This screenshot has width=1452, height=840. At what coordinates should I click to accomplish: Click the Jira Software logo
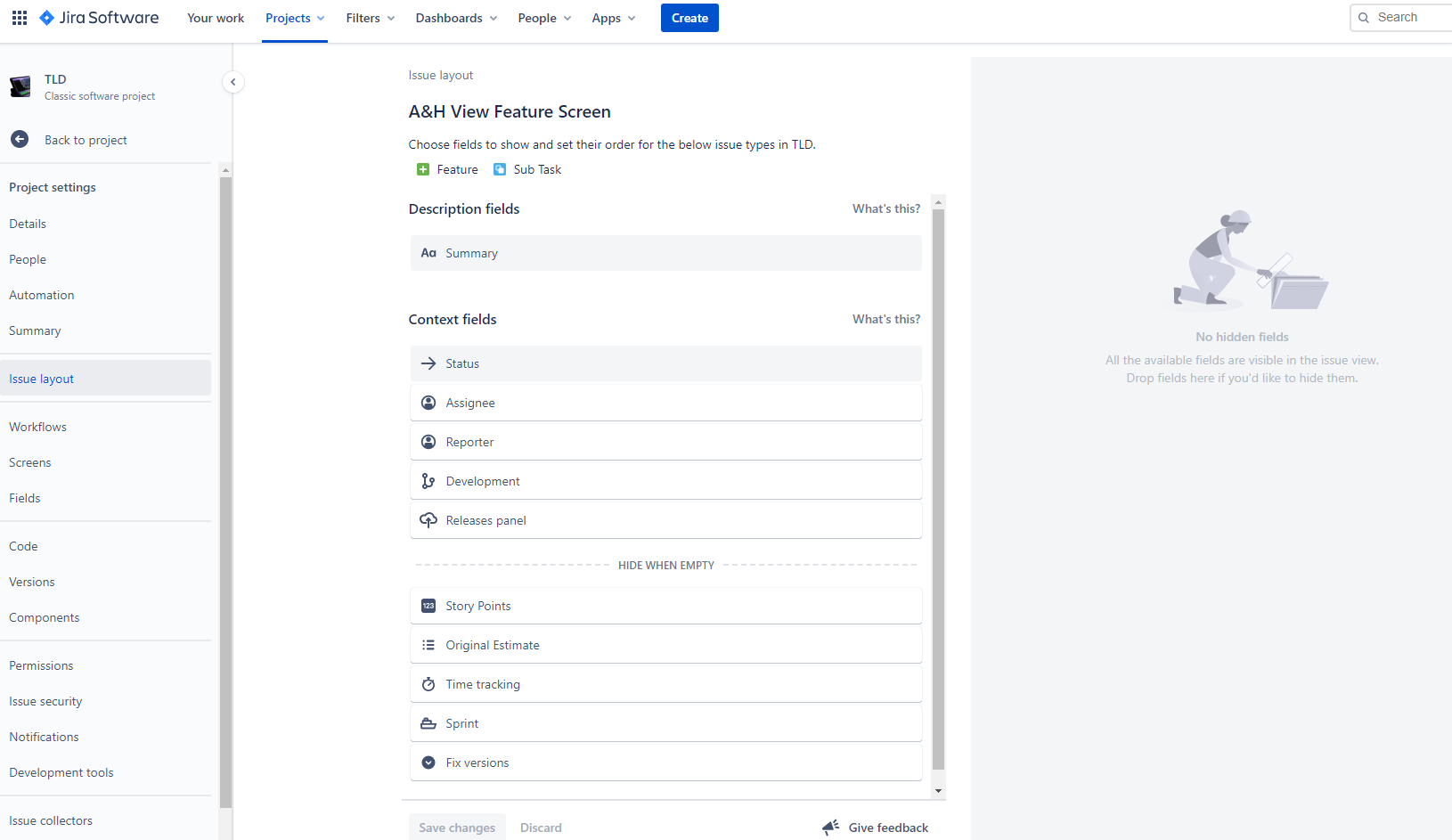tap(99, 18)
